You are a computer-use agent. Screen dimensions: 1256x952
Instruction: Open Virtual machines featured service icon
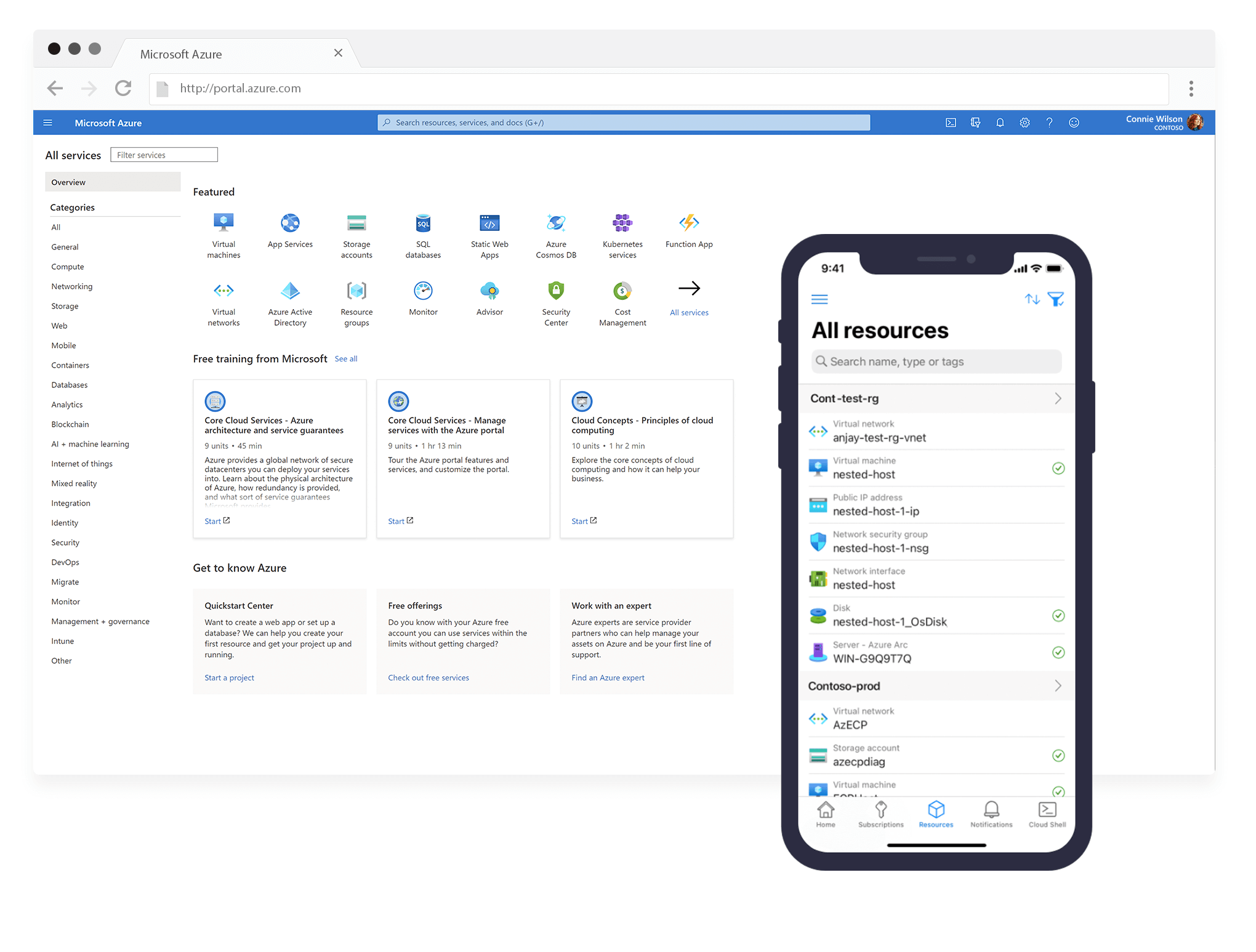coord(223,223)
